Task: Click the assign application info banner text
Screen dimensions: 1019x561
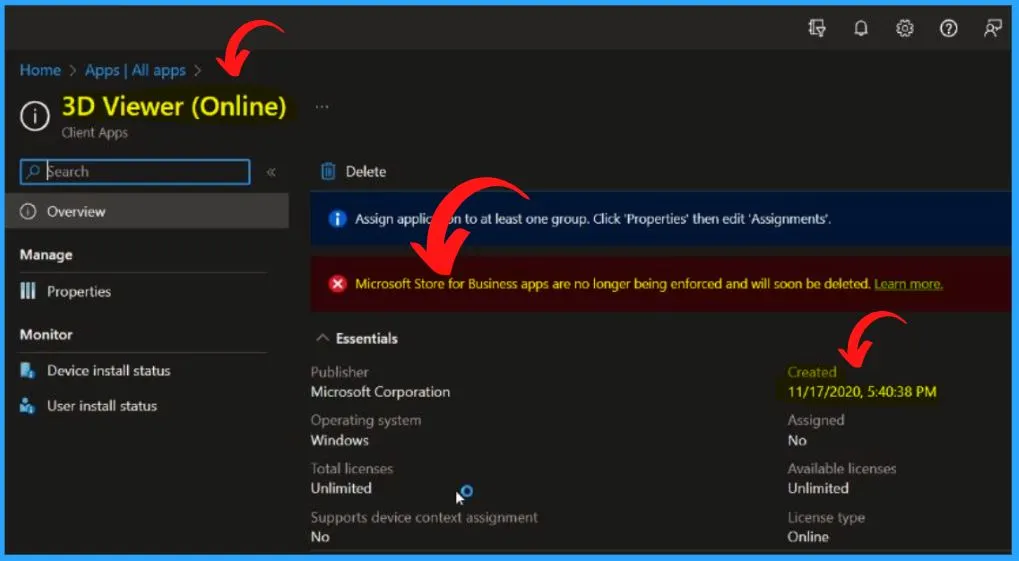Action: (x=593, y=219)
